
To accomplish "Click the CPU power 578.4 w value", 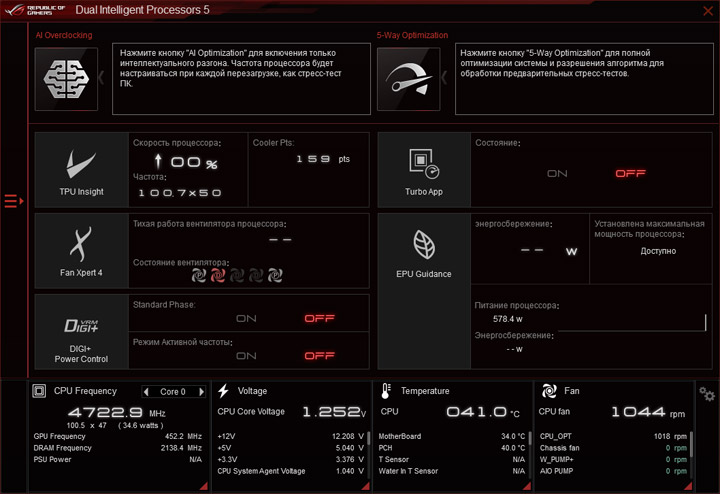I will point(507,319).
